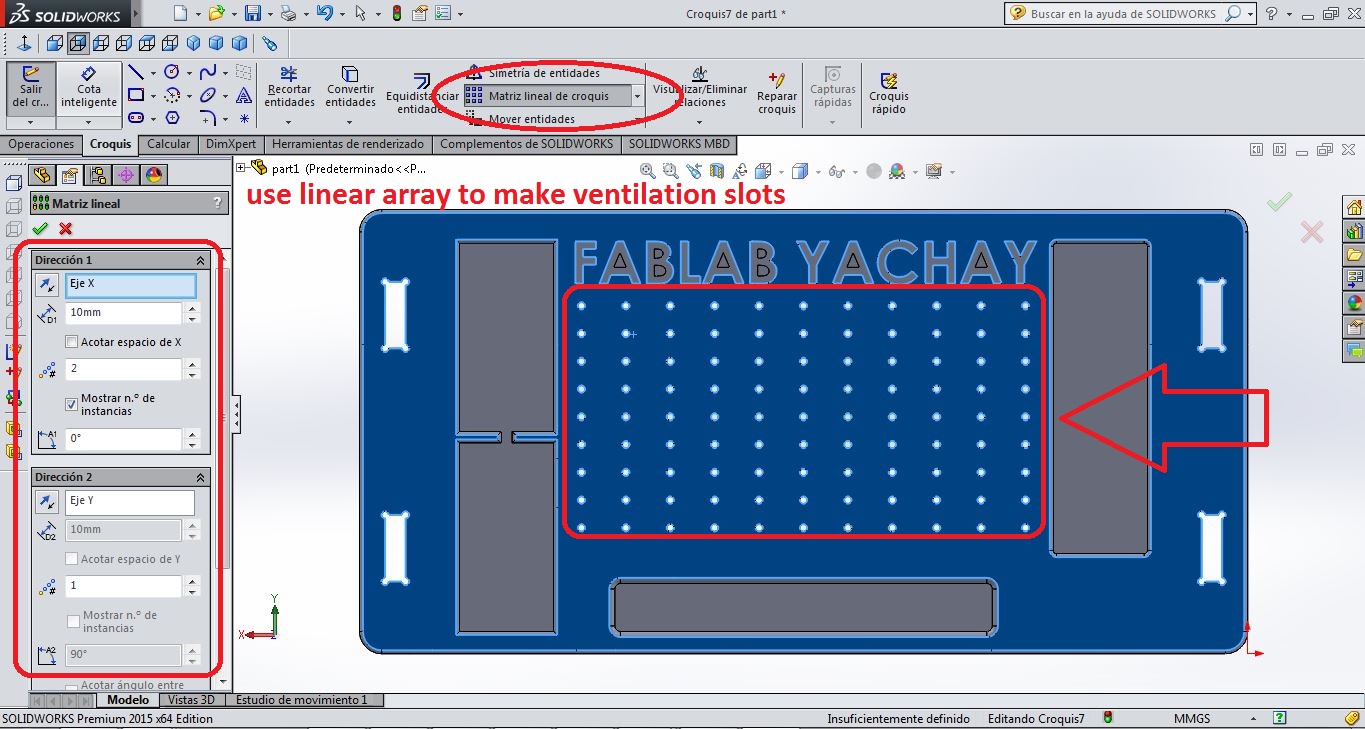Image resolution: width=1365 pixels, height=729 pixels.
Task: Select the Circle sketch tool
Action: [x=171, y=72]
